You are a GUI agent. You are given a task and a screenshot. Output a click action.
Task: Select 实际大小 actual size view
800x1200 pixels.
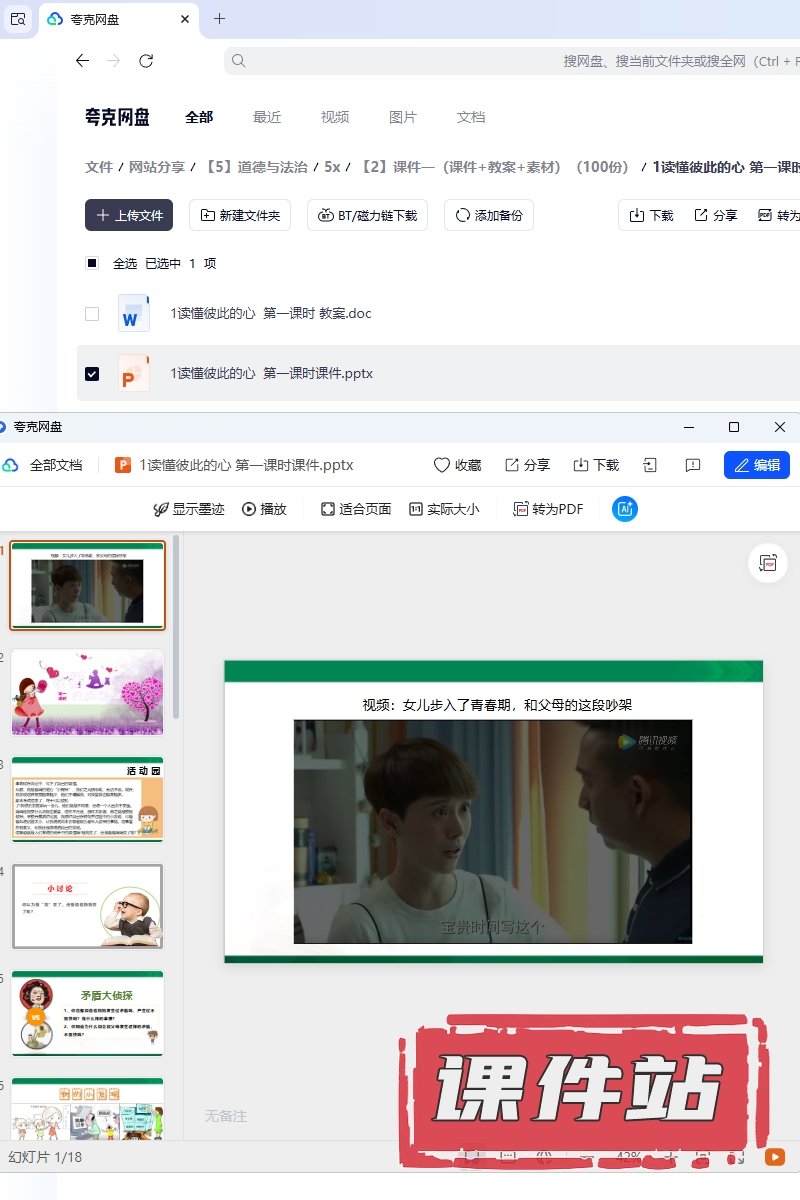tap(444, 509)
